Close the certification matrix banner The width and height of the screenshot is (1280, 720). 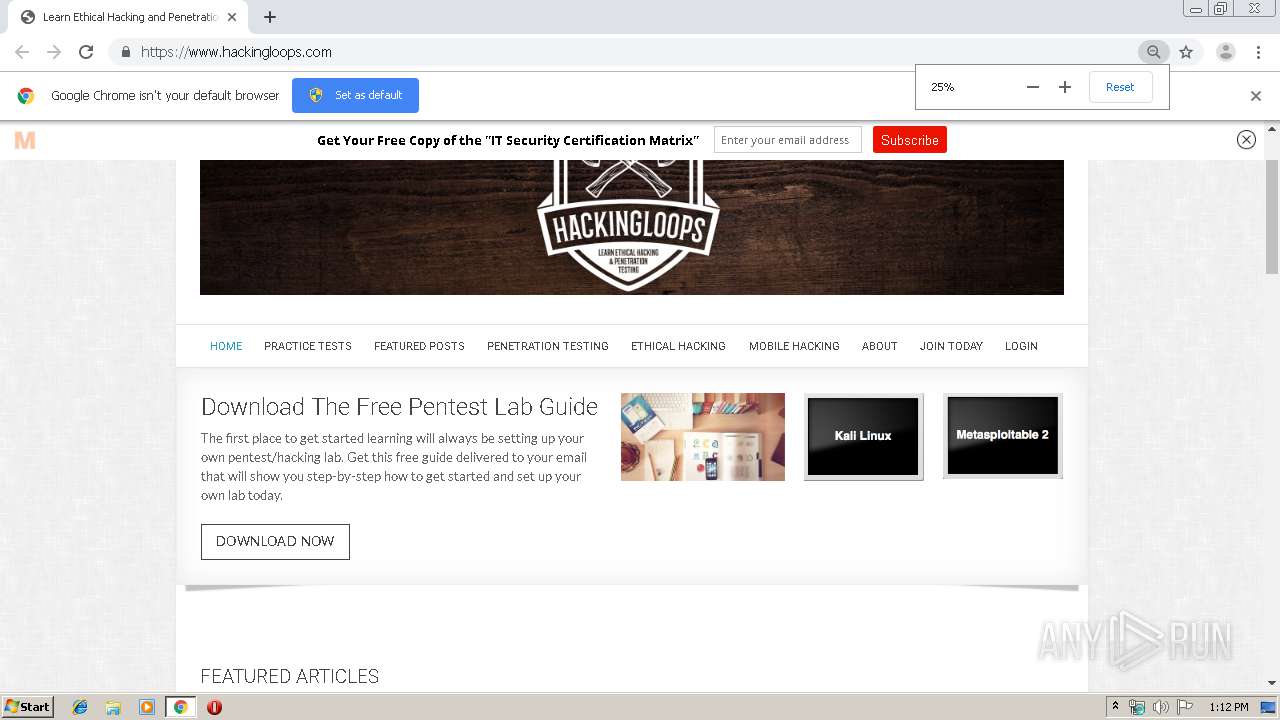[1246, 140]
